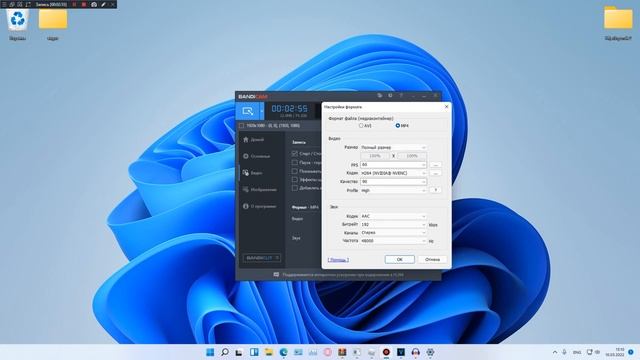Open the Домой tab in Bandicam sidebar
This screenshot has height=360, width=640.
pos(254,140)
